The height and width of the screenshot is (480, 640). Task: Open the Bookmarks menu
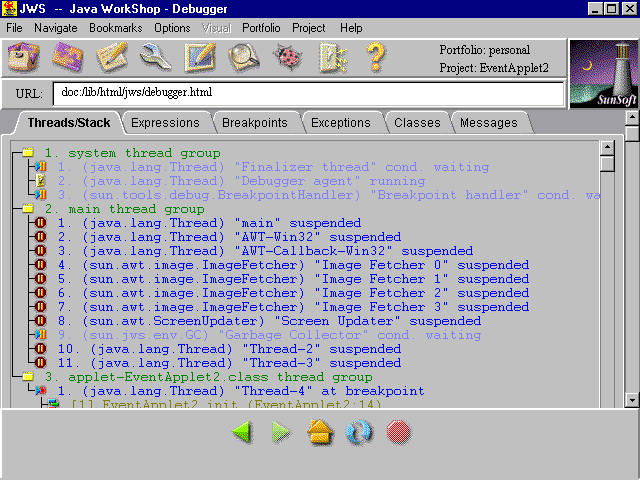(x=116, y=28)
